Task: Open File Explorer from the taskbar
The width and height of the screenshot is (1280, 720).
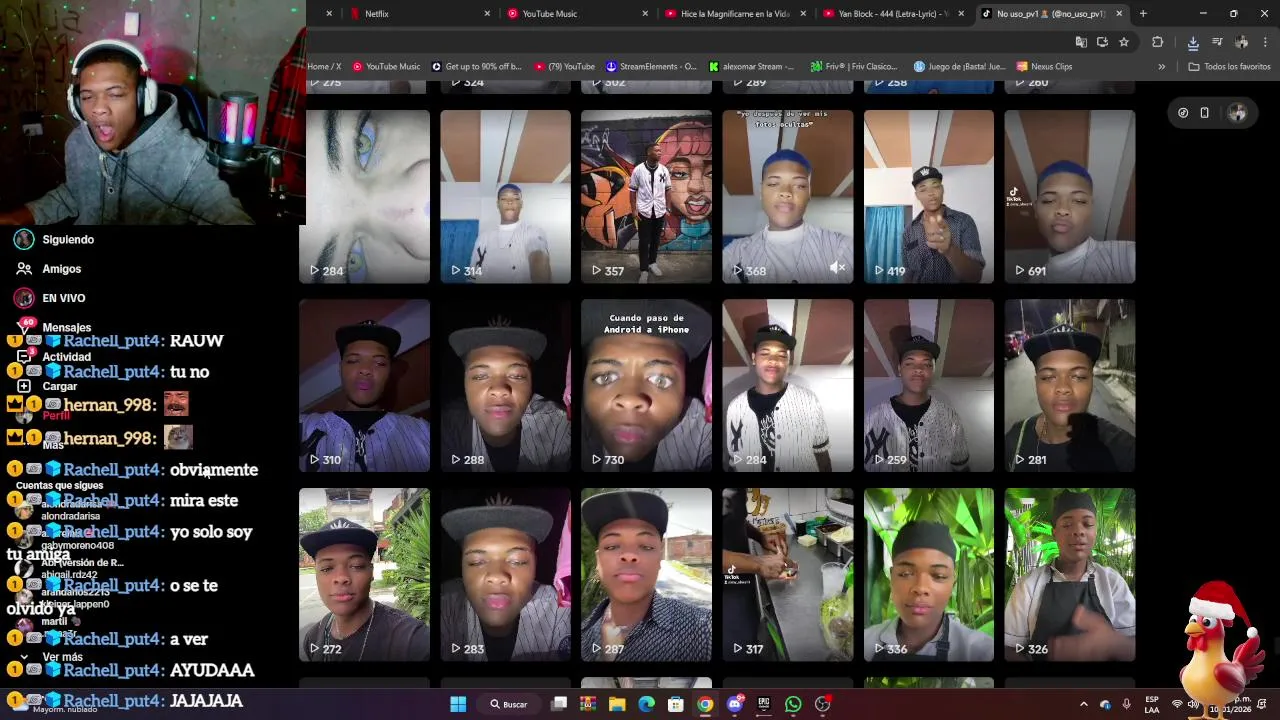Action: [617, 704]
